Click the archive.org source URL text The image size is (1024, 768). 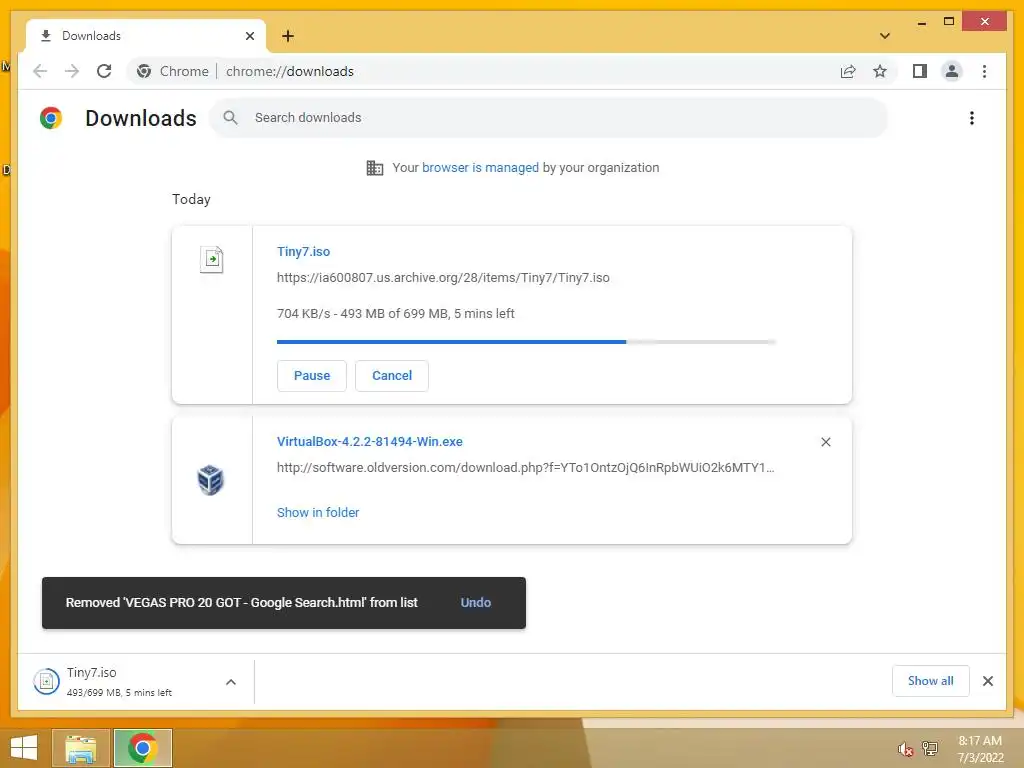443,278
